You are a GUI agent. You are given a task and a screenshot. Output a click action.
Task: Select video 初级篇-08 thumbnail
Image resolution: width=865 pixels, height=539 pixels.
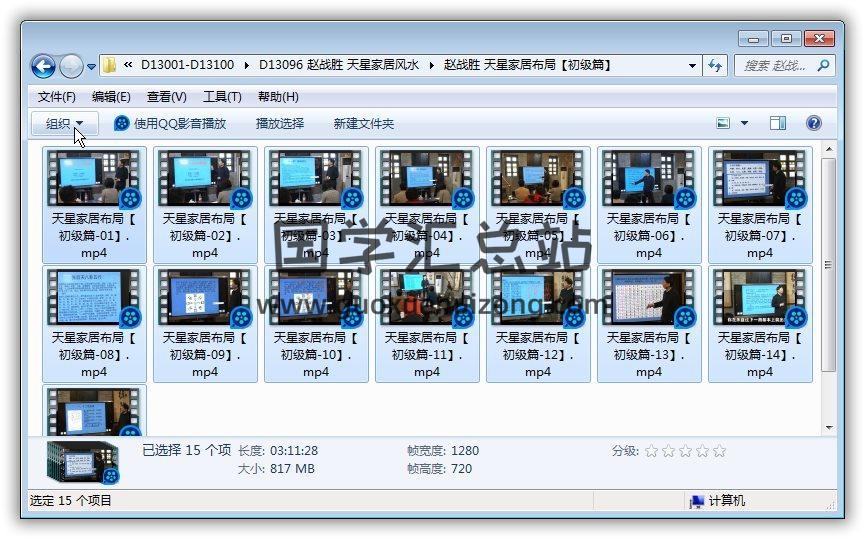coord(94,298)
